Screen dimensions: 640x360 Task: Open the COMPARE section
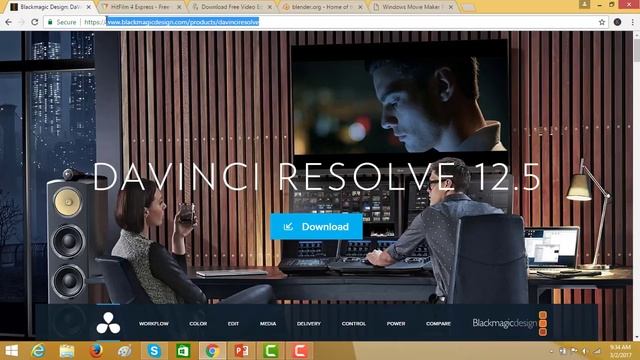(x=438, y=324)
